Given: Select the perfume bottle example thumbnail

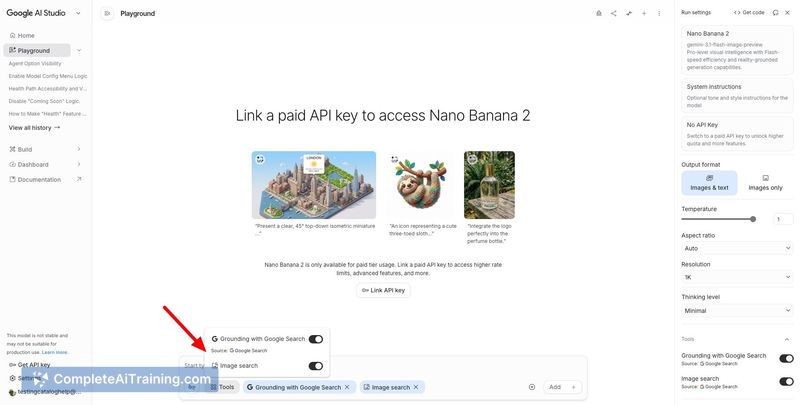Looking at the screenshot, I should 489,185.
